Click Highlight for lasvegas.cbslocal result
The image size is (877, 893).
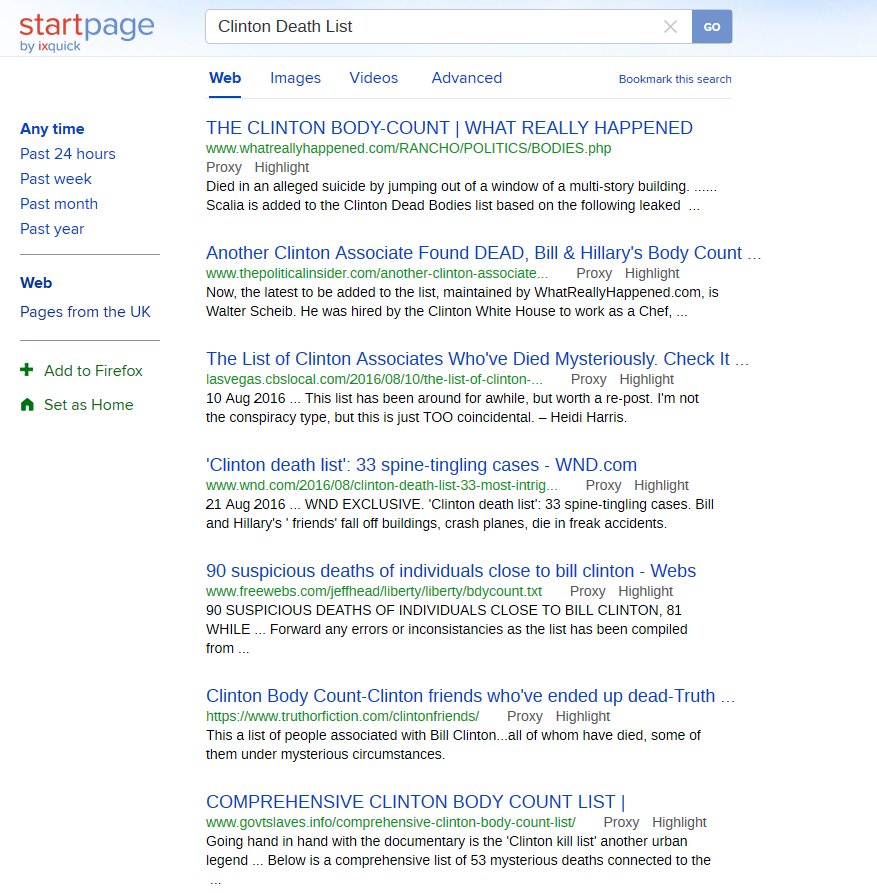click(647, 379)
